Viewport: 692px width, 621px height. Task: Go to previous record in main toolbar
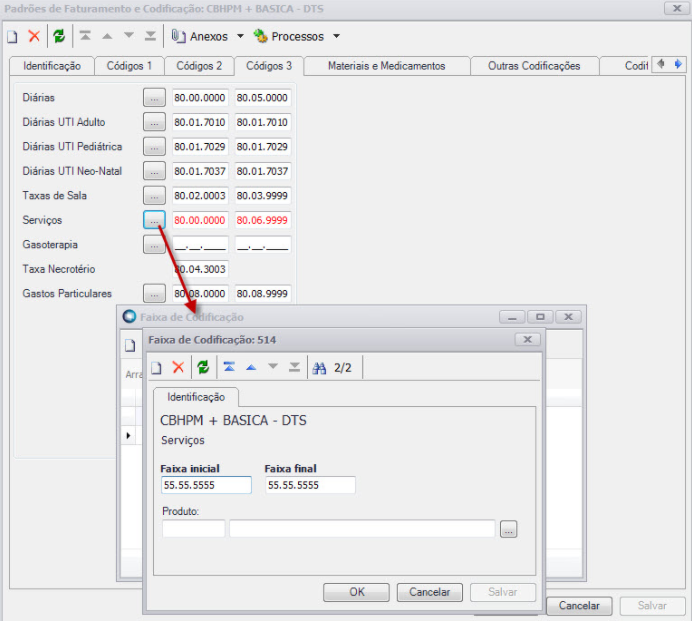coord(107,36)
